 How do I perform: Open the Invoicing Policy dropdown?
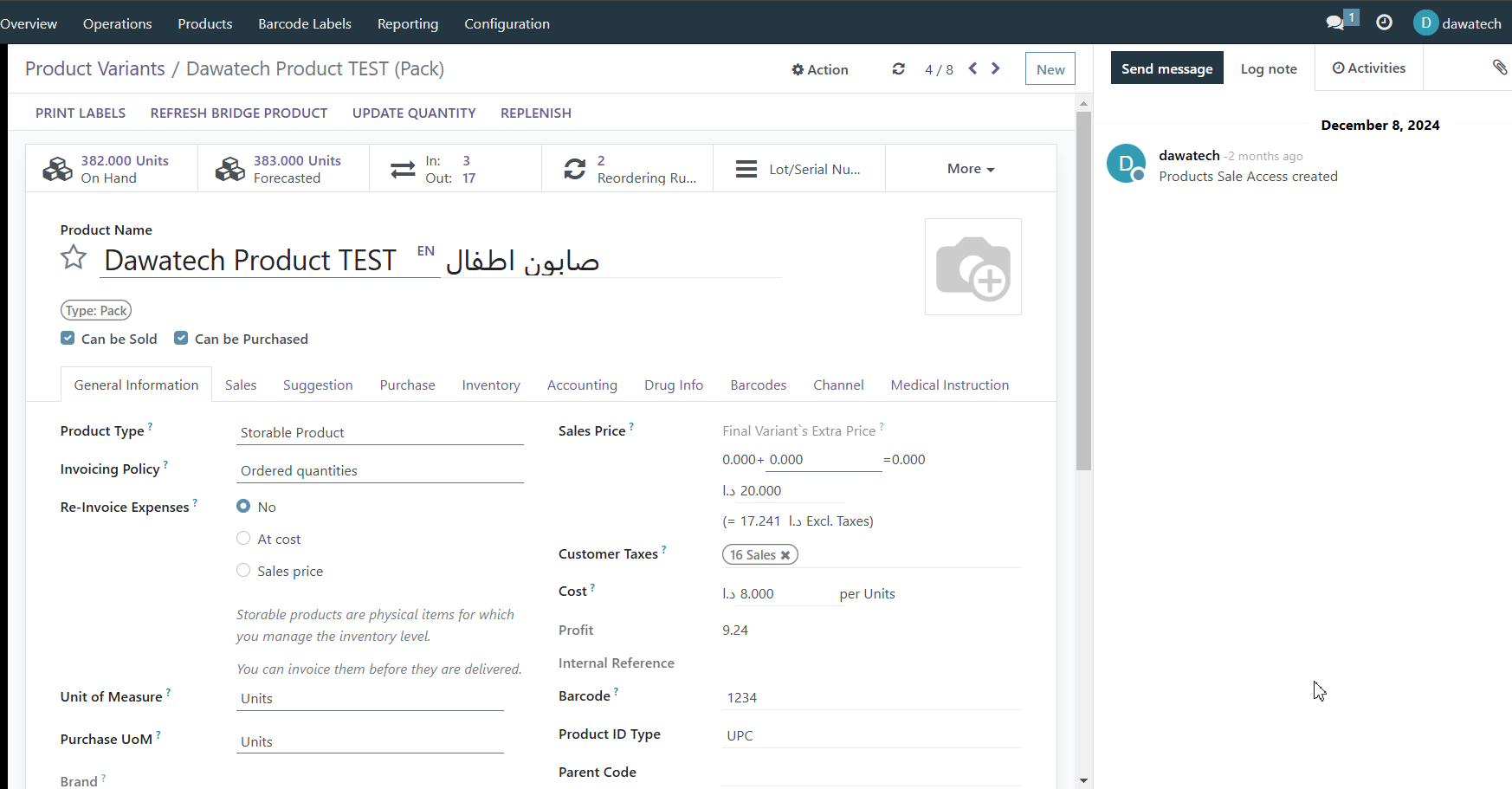pos(380,470)
